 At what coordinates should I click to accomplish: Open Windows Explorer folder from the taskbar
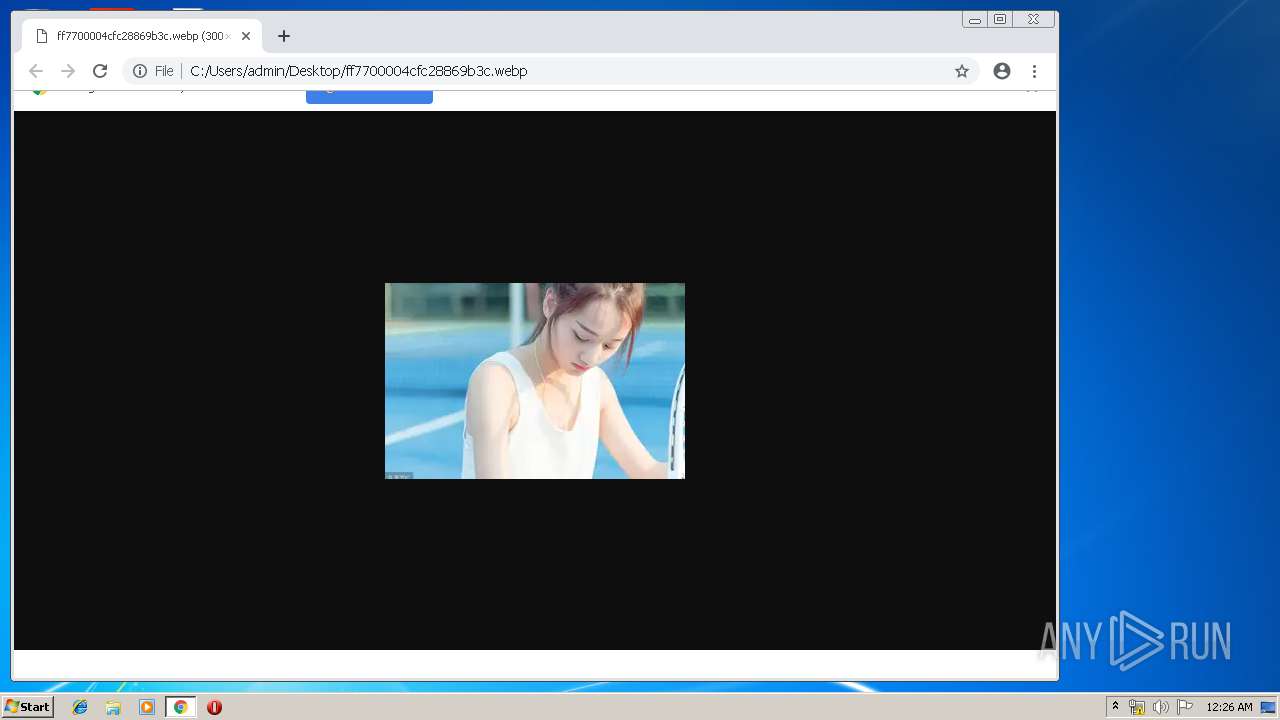coord(113,707)
